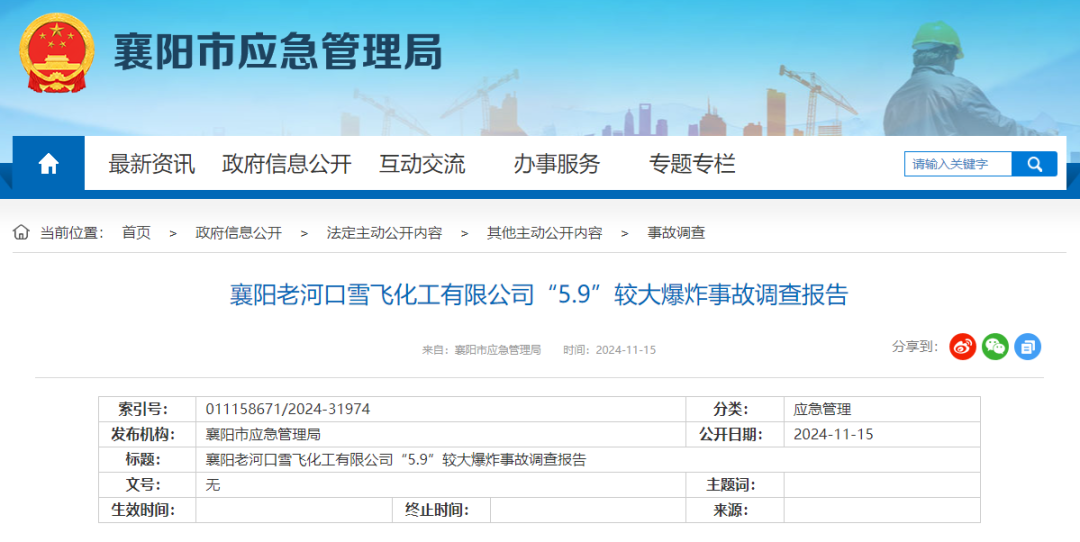Screen dimensions: 1080x542
Task: Open the 办事服务 menu
Action: [557, 164]
